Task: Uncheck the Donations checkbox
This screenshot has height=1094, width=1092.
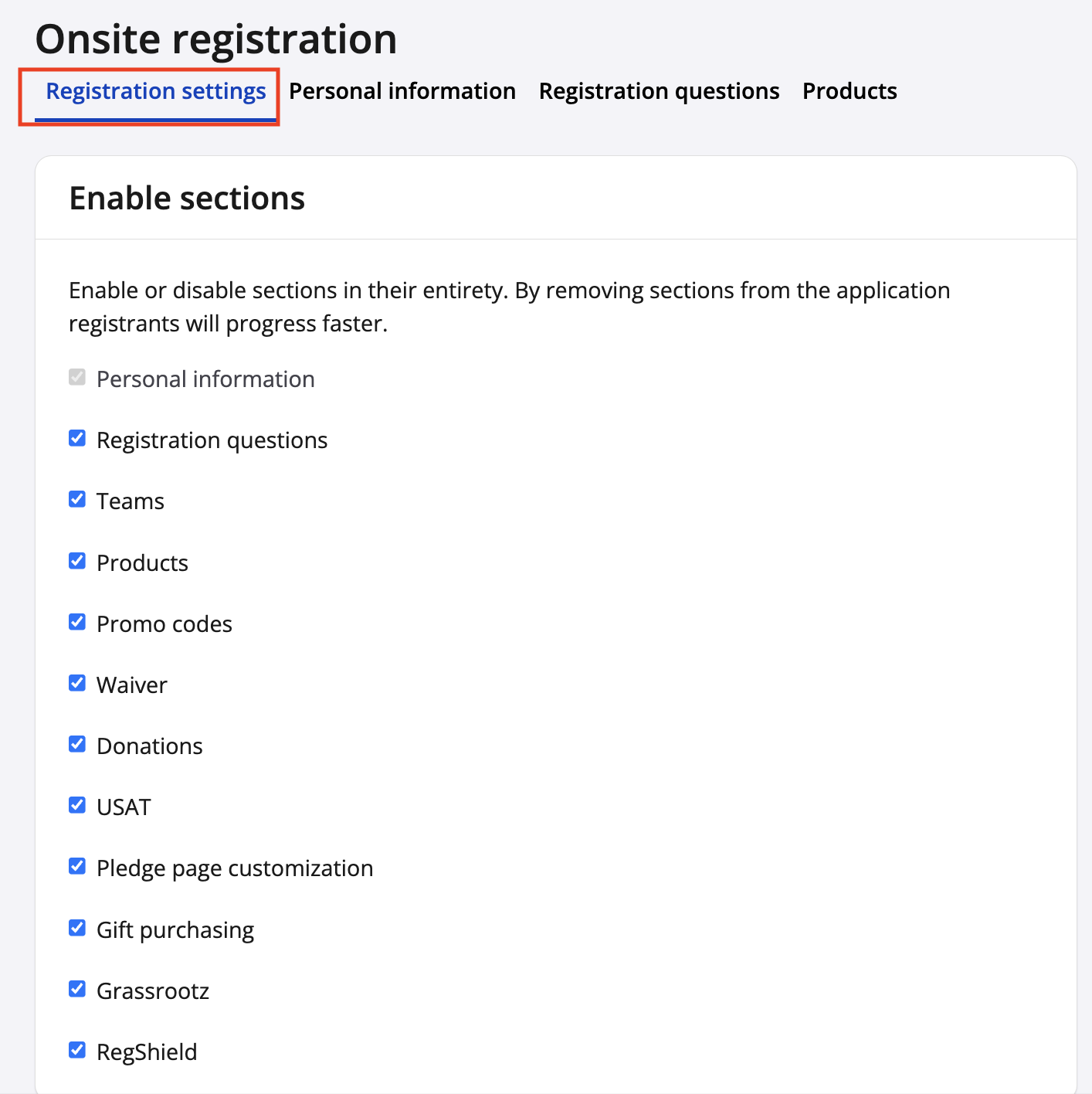Action: [x=77, y=744]
